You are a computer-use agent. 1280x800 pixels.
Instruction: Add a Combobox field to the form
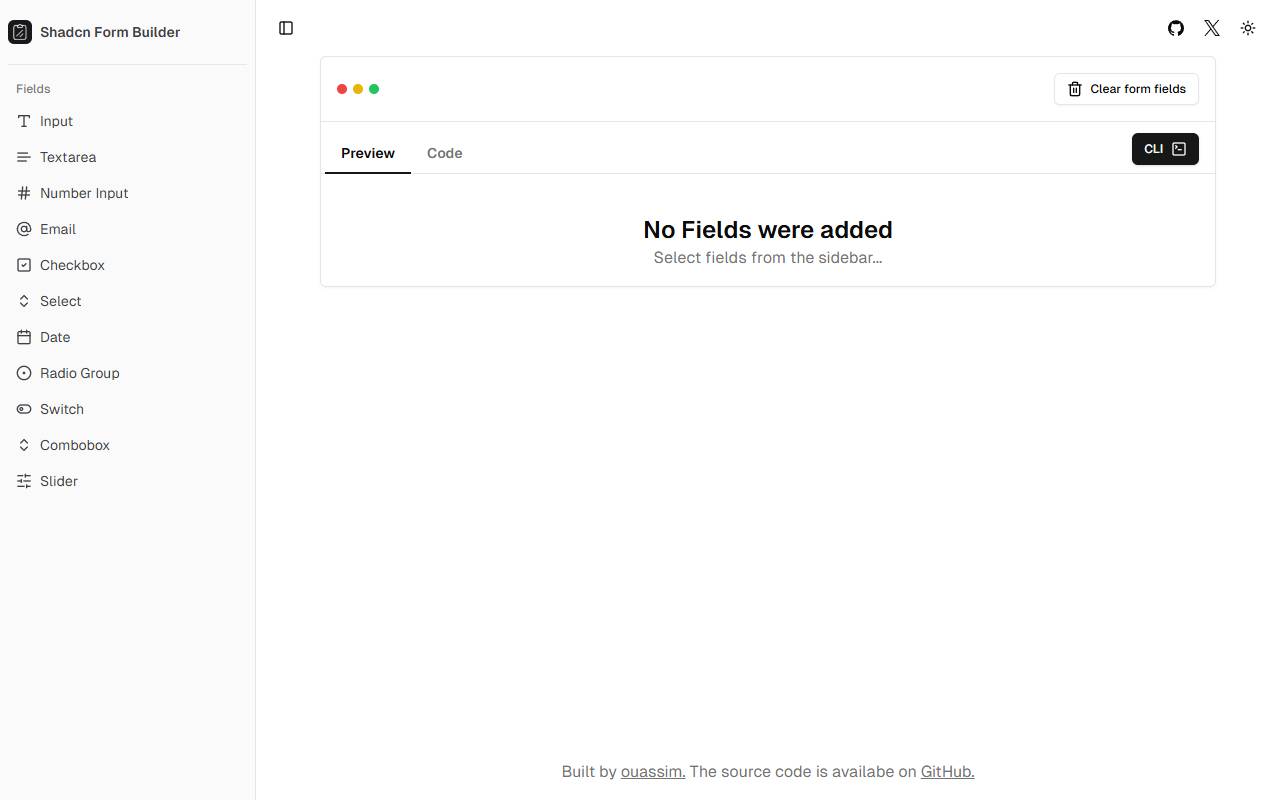tap(128, 445)
